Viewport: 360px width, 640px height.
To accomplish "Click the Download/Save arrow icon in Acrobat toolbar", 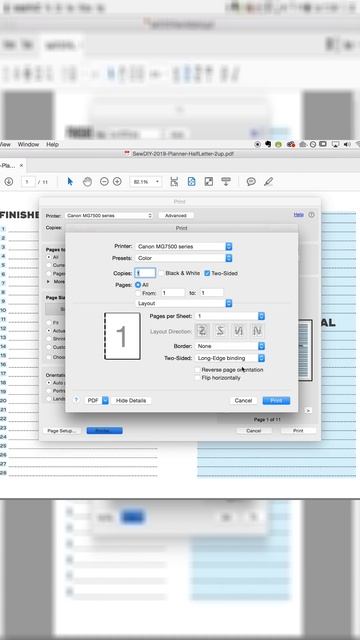I will (x=9, y=182).
